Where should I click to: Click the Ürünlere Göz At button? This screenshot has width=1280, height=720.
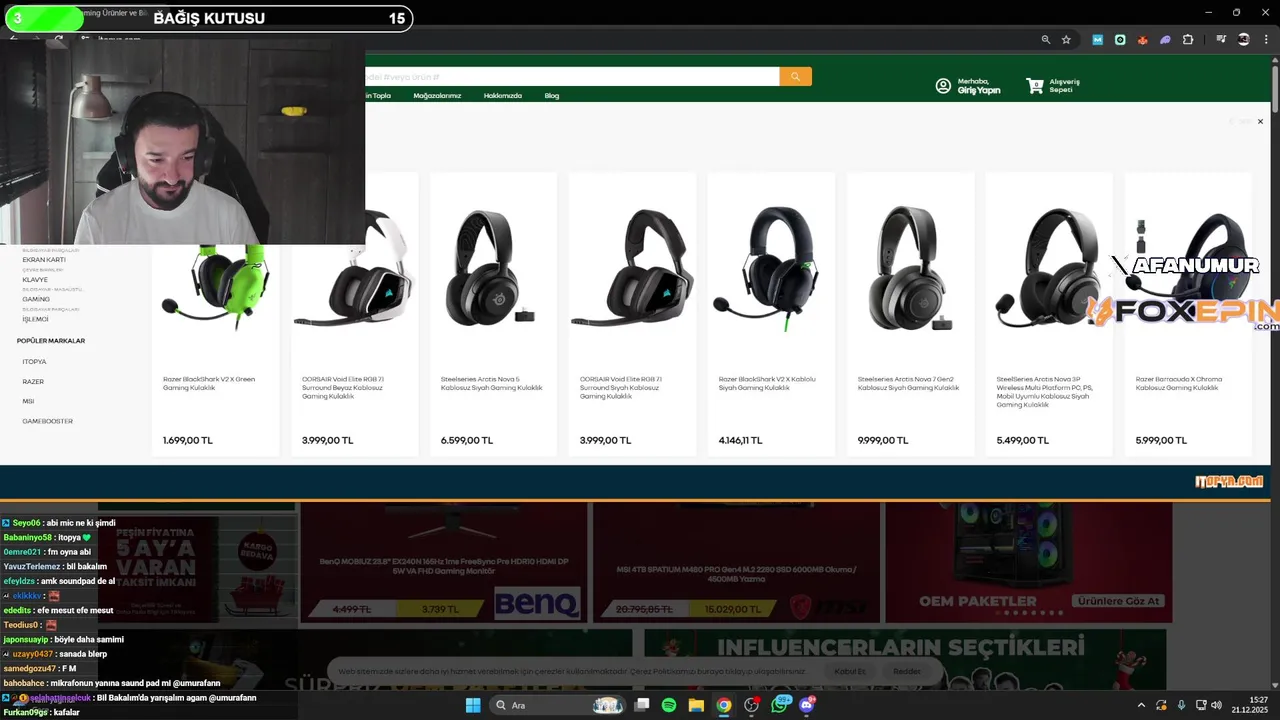(x=1119, y=601)
